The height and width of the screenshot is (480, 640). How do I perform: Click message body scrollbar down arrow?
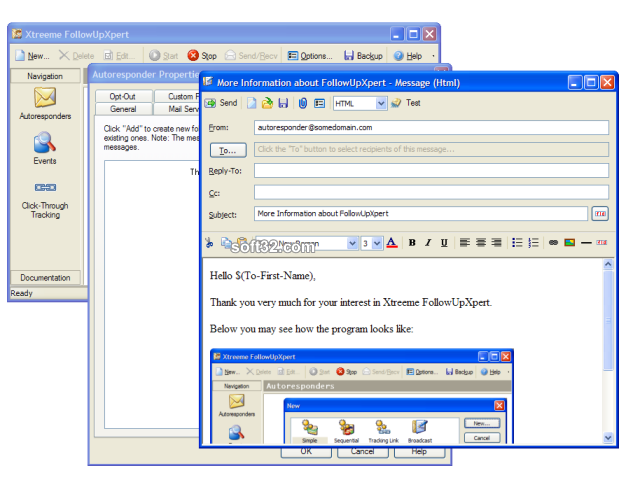608,438
